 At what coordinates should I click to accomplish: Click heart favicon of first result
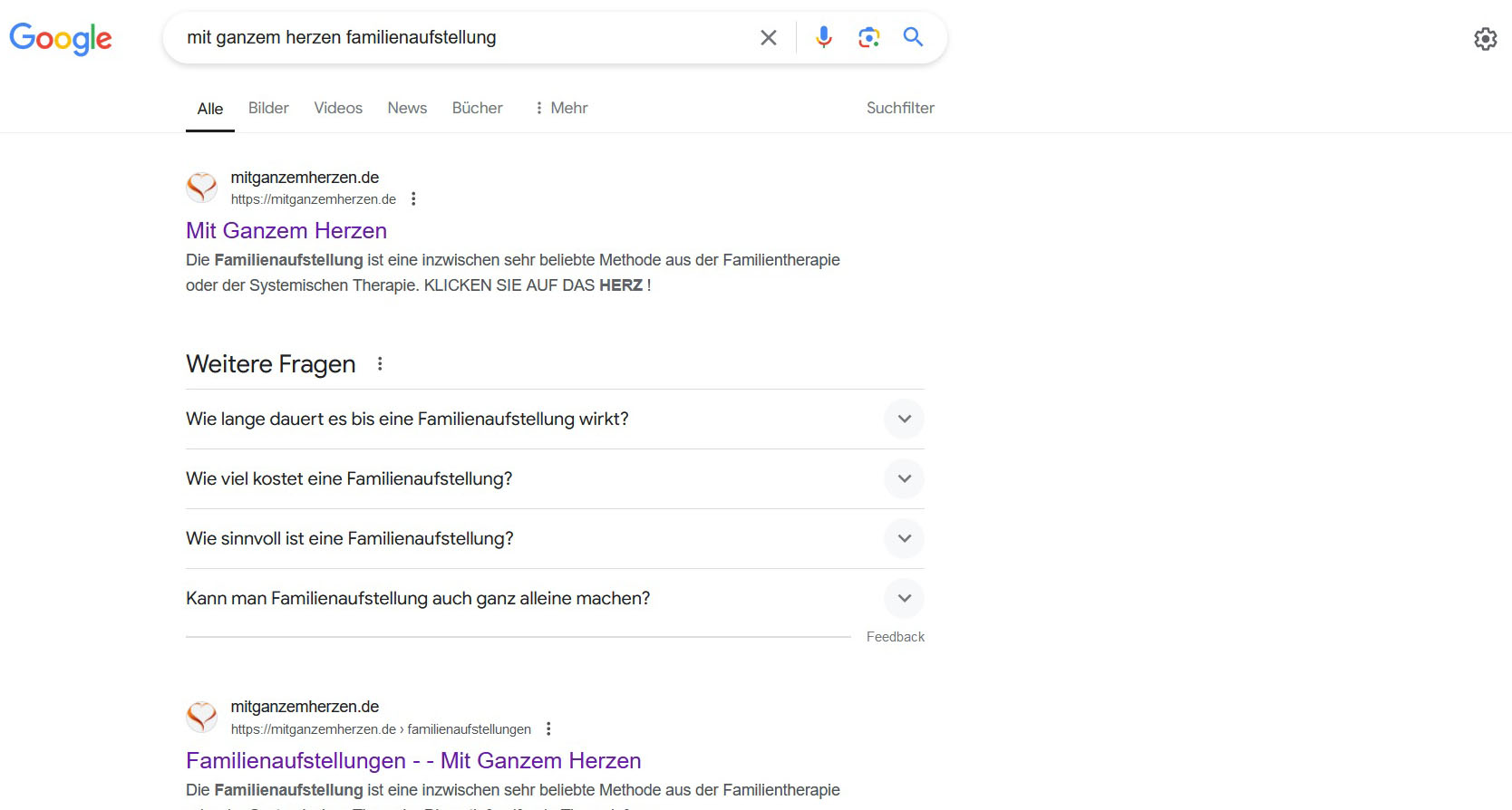click(202, 188)
